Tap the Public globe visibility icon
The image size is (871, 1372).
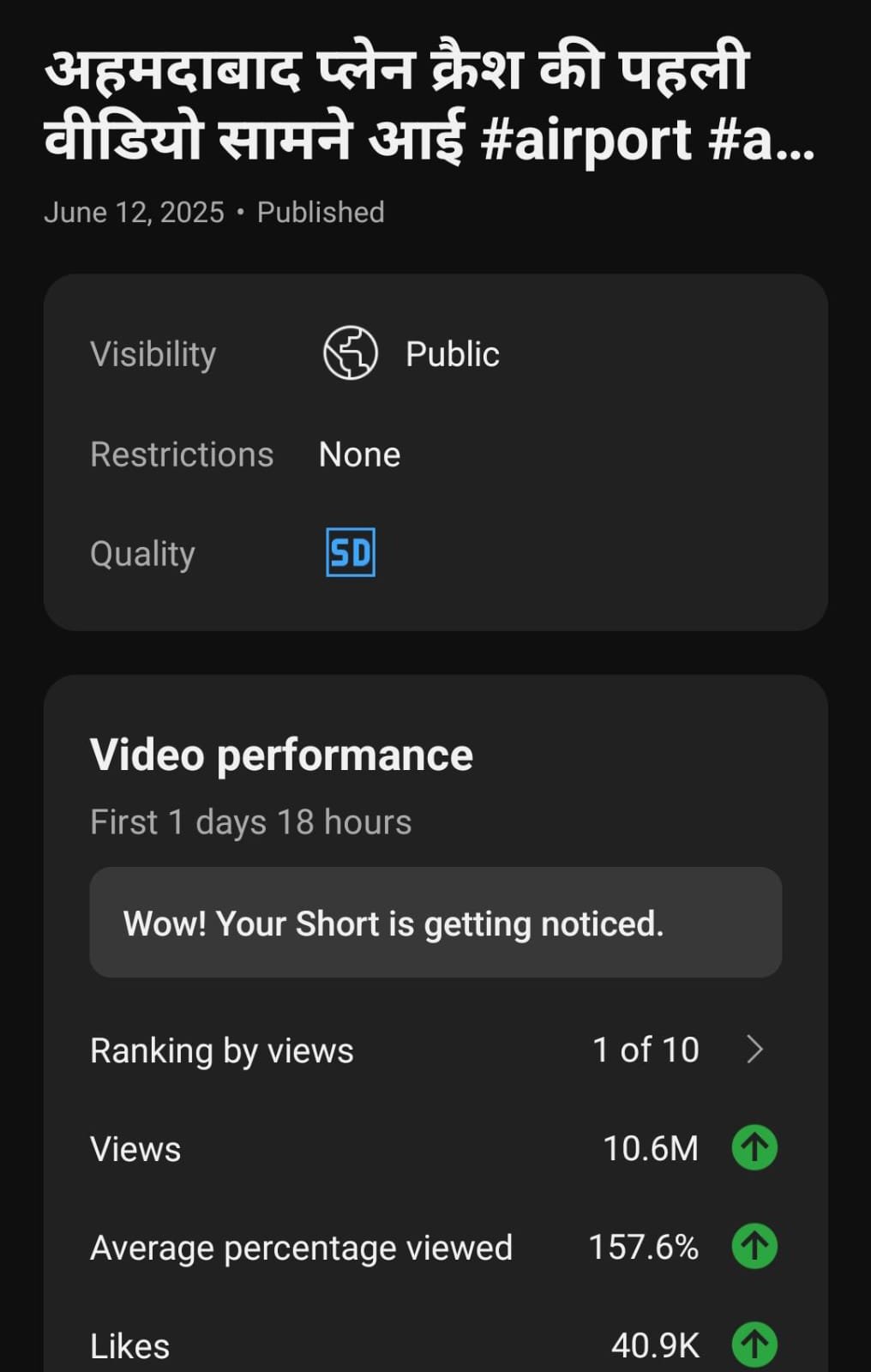pos(350,353)
